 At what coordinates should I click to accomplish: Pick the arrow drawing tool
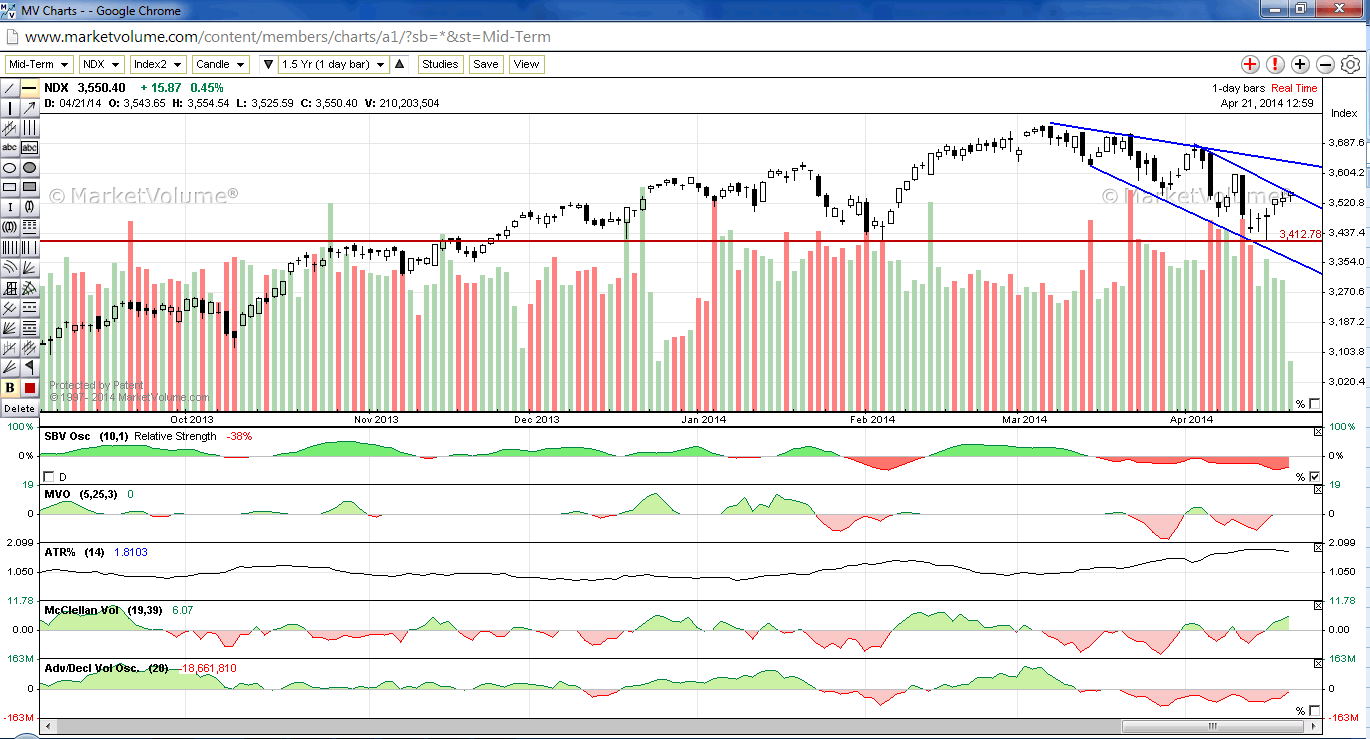pos(29,108)
